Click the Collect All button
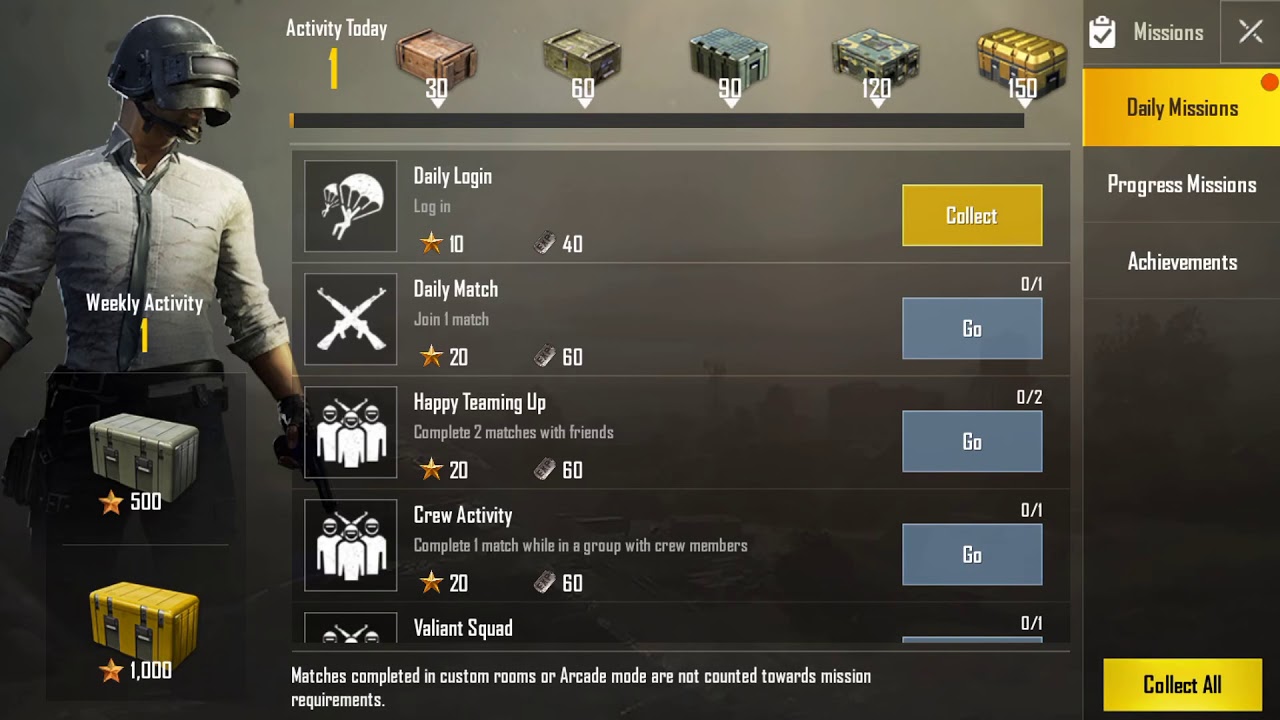Screen dimensions: 1280x720 click(x=1182, y=685)
